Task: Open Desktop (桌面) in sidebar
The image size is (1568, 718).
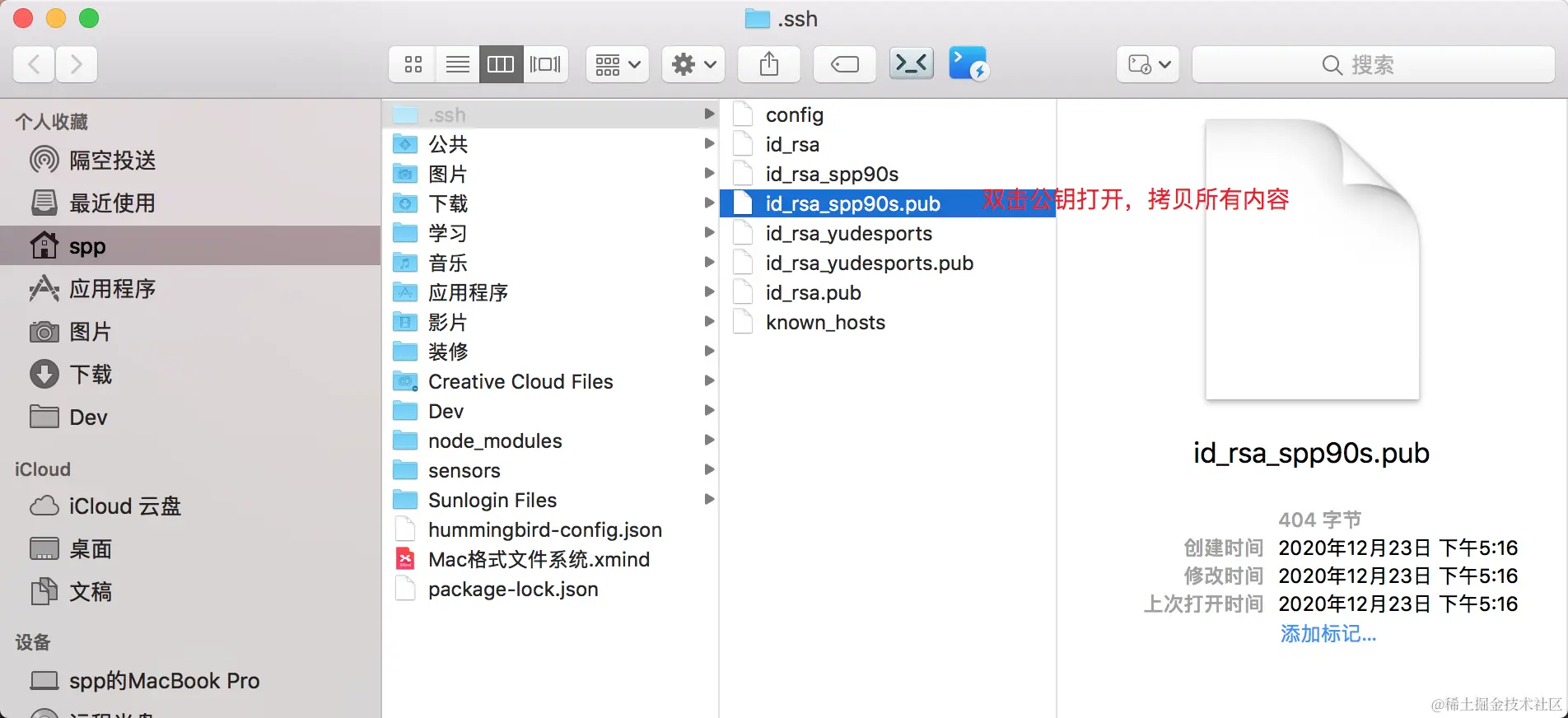Action: tap(190, 548)
